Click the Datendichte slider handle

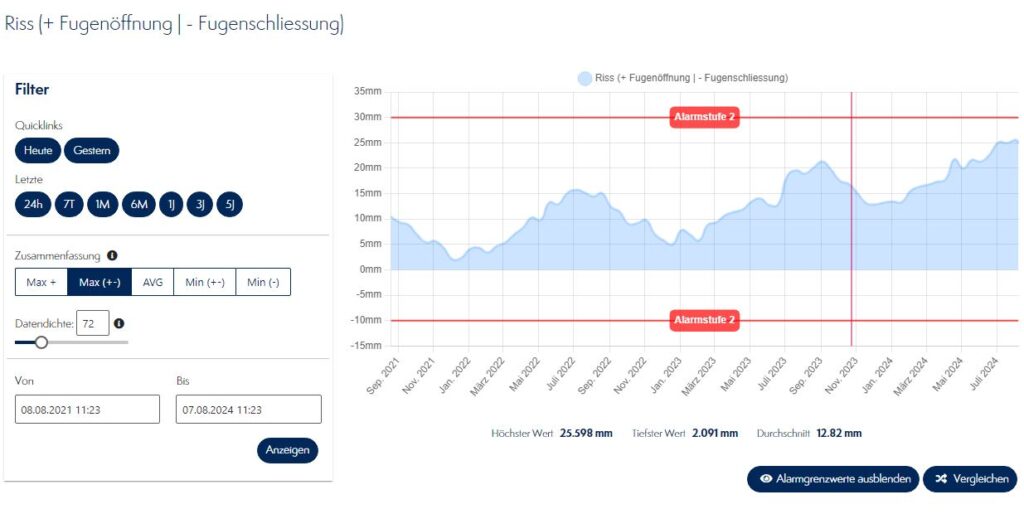[41, 342]
